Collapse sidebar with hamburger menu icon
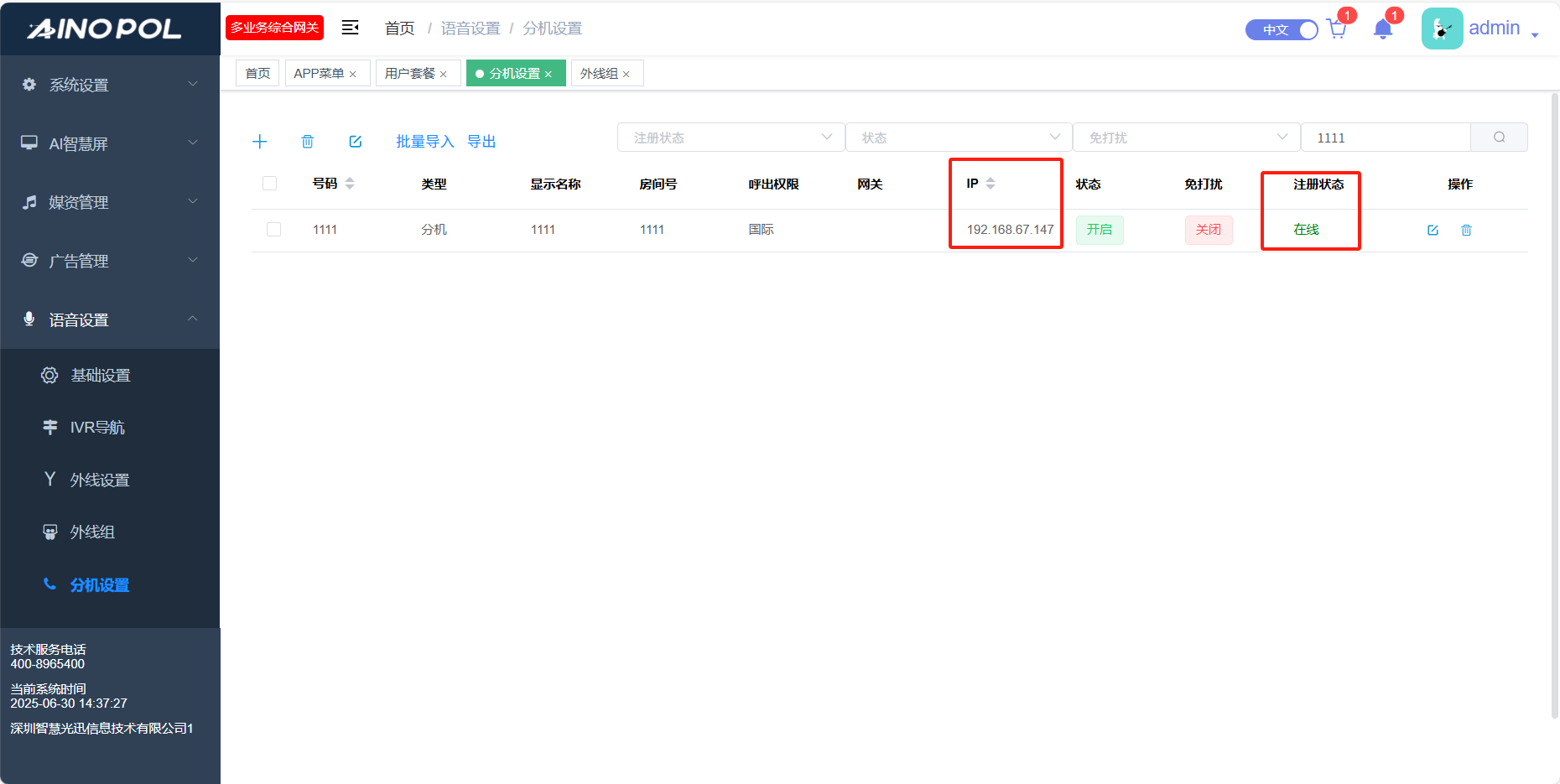The height and width of the screenshot is (784, 1560). 351,28
